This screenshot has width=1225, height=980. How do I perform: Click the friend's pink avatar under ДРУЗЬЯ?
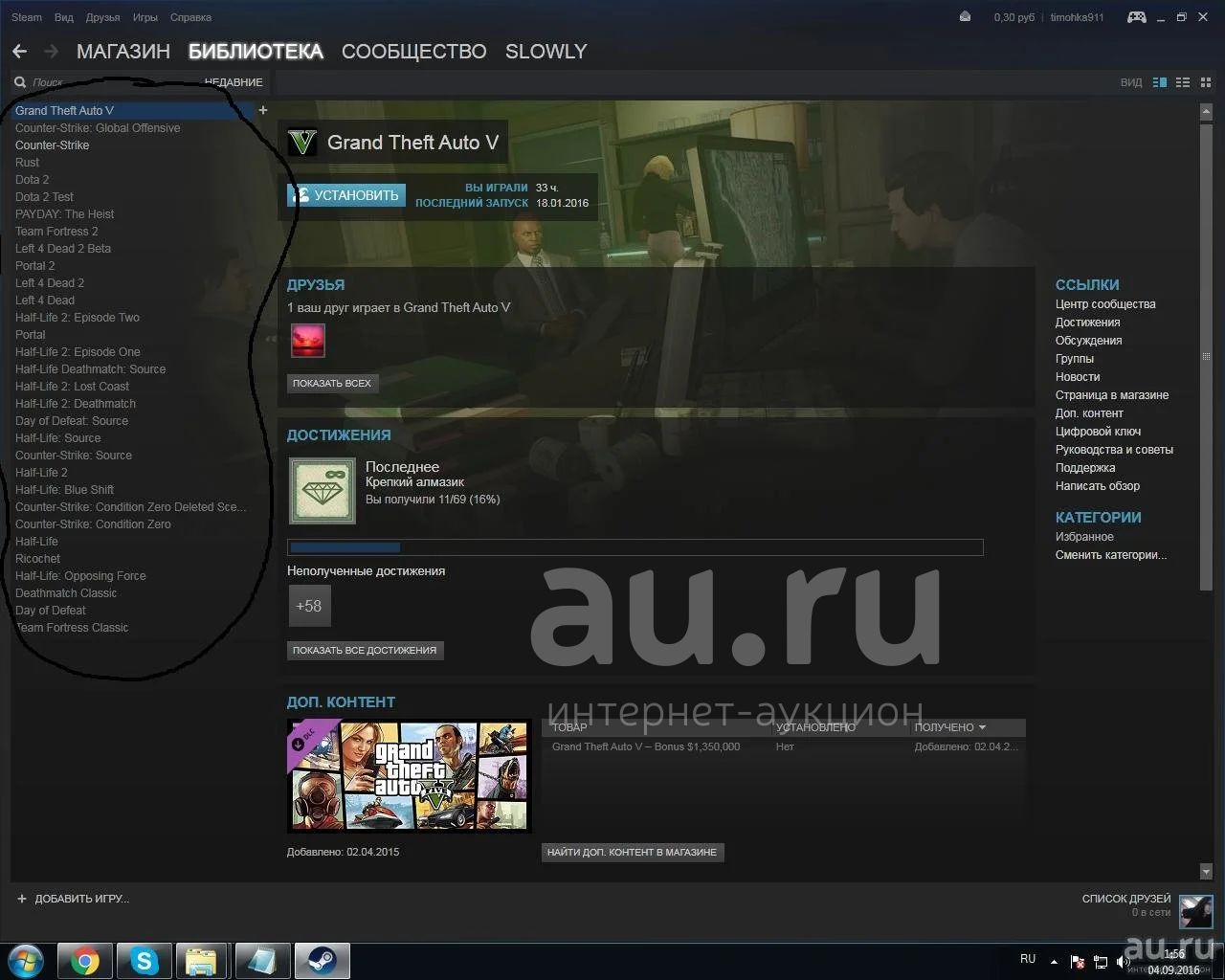pos(308,341)
